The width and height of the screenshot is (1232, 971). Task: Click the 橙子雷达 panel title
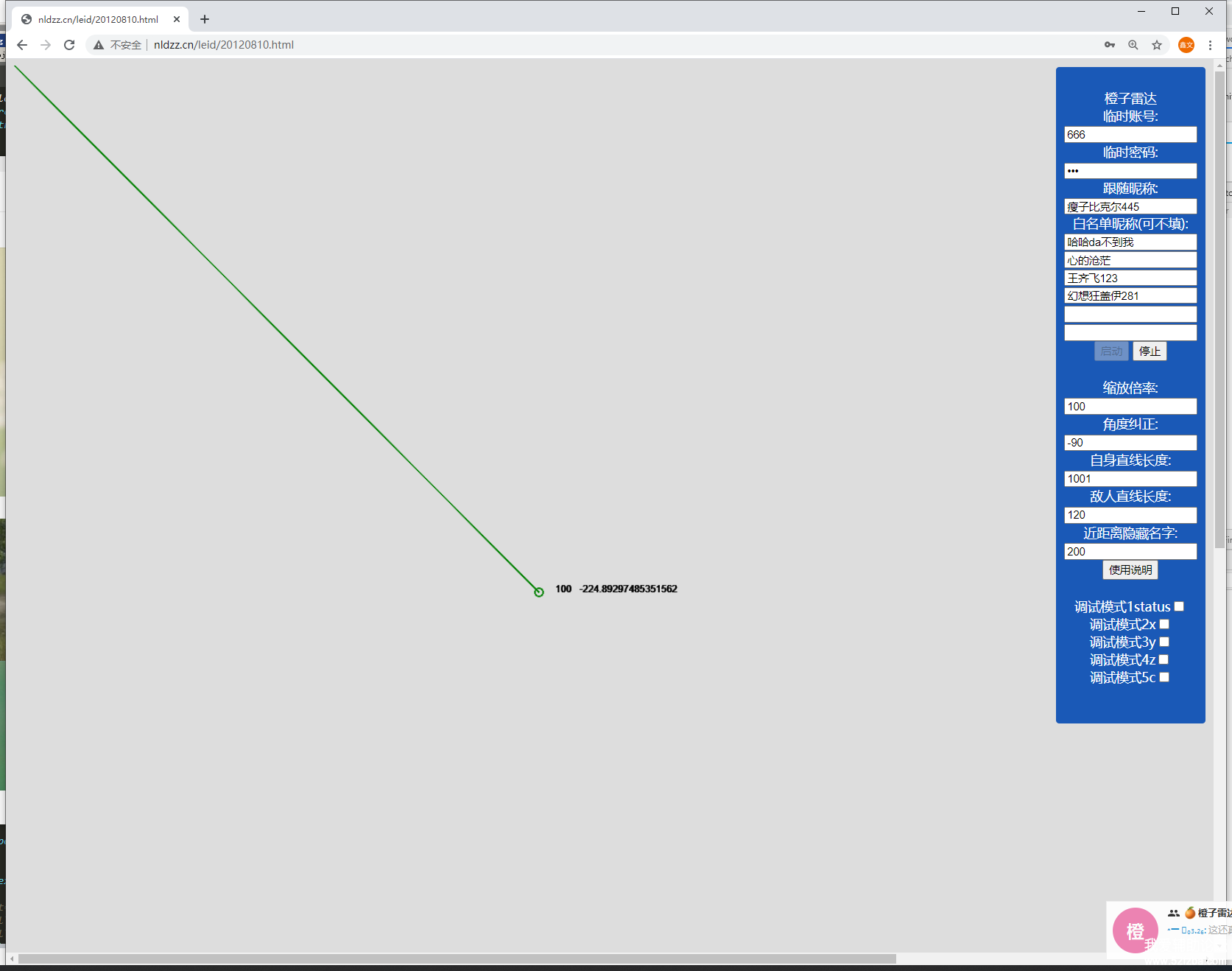coord(1130,98)
